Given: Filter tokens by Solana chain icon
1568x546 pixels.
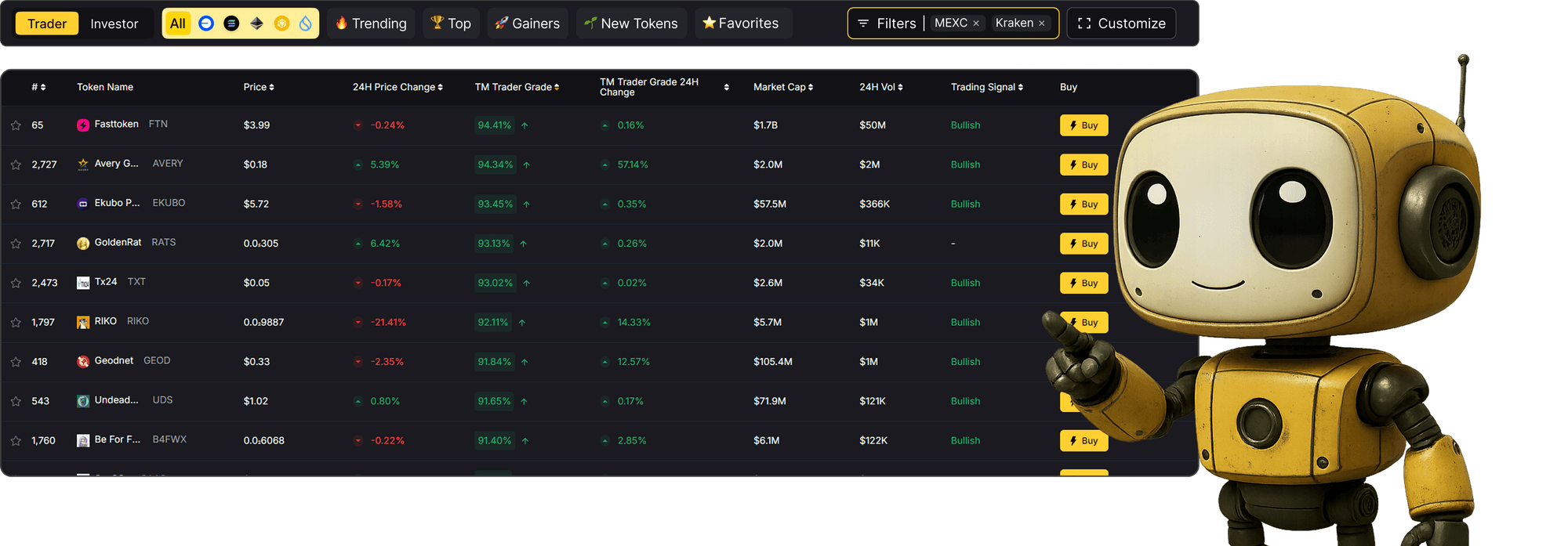Looking at the screenshot, I should [x=231, y=24].
